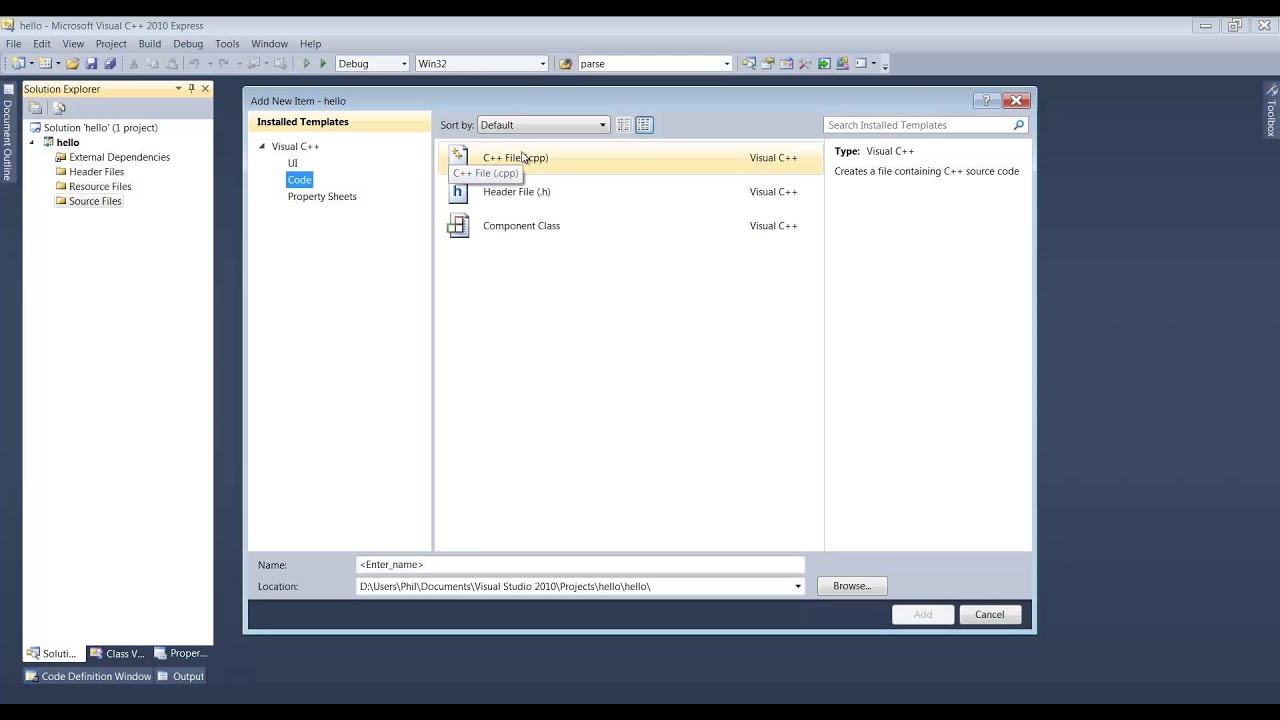Viewport: 1280px width, 720px height.
Task: Click Copy toolbar icon
Action: pyautogui.click(x=152, y=63)
